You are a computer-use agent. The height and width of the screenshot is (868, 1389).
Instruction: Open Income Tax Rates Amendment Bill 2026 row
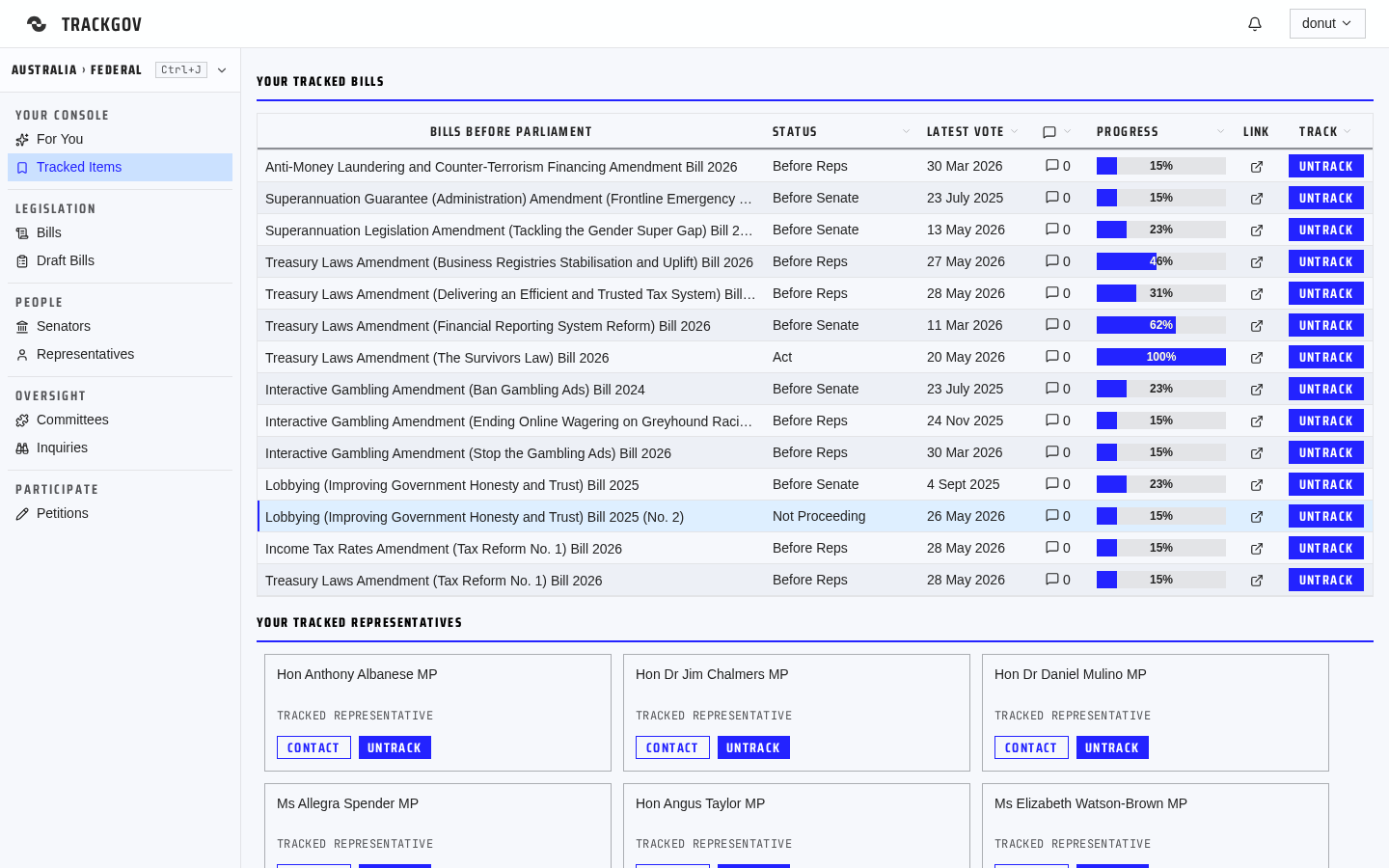click(815, 548)
